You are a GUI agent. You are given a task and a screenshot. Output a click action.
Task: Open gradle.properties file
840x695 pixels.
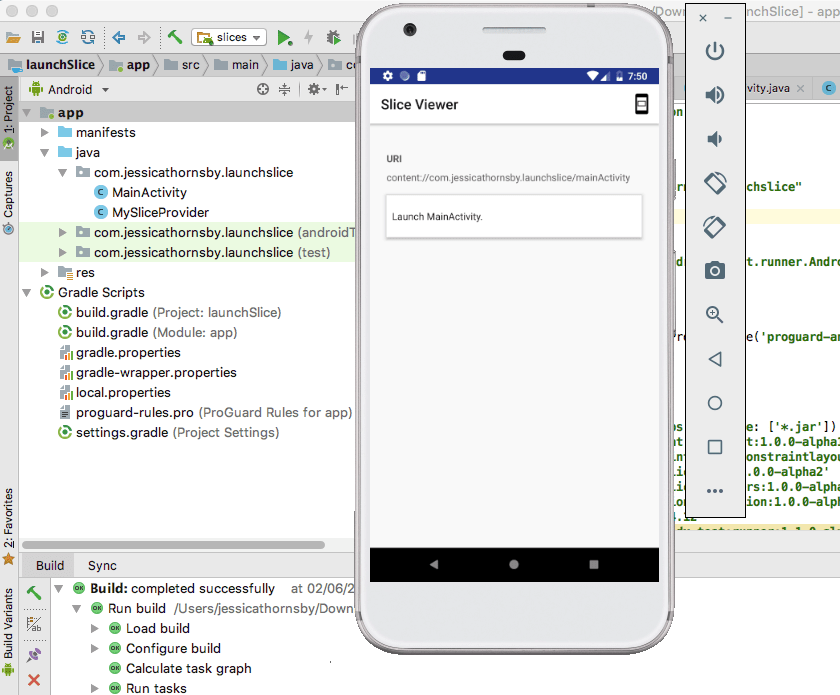[119, 353]
